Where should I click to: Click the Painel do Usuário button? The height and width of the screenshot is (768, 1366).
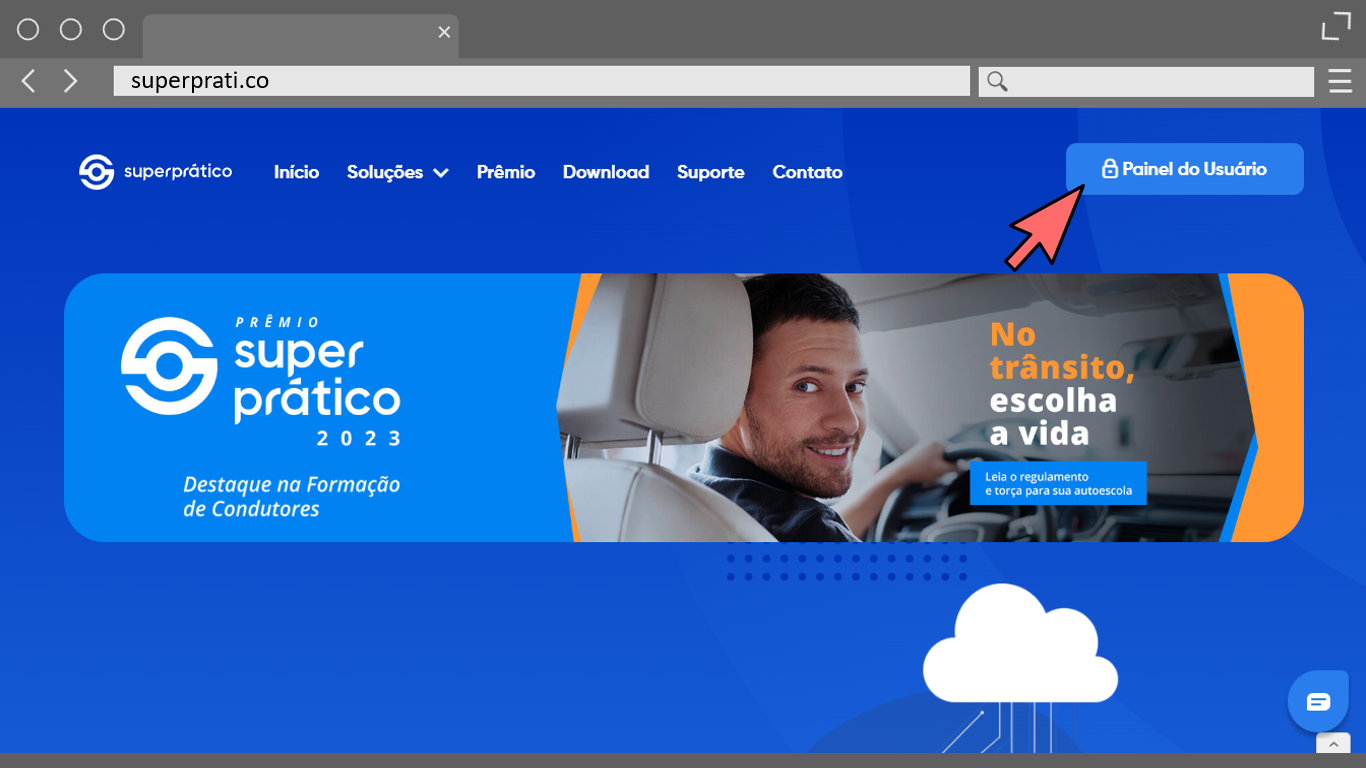tap(1184, 169)
